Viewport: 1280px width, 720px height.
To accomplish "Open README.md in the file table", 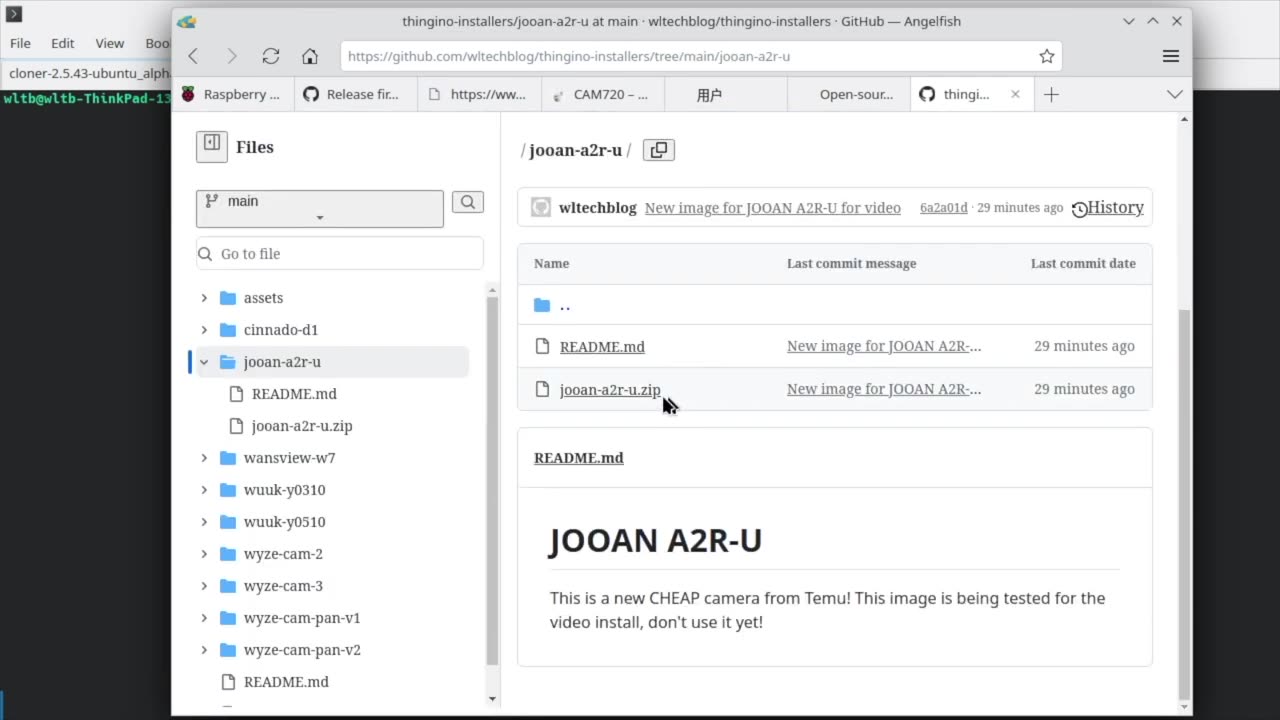I will click(x=602, y=346).
